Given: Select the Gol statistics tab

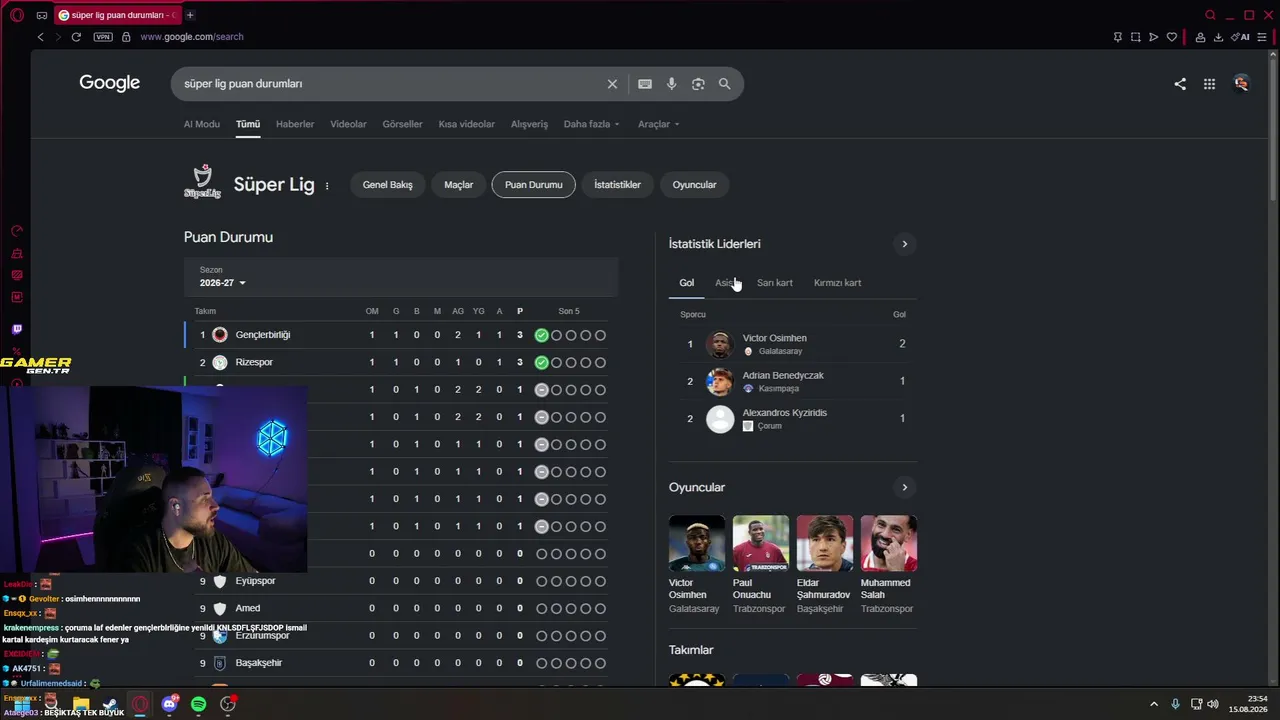Looking at the screenshot, I should tap(687, 283).
